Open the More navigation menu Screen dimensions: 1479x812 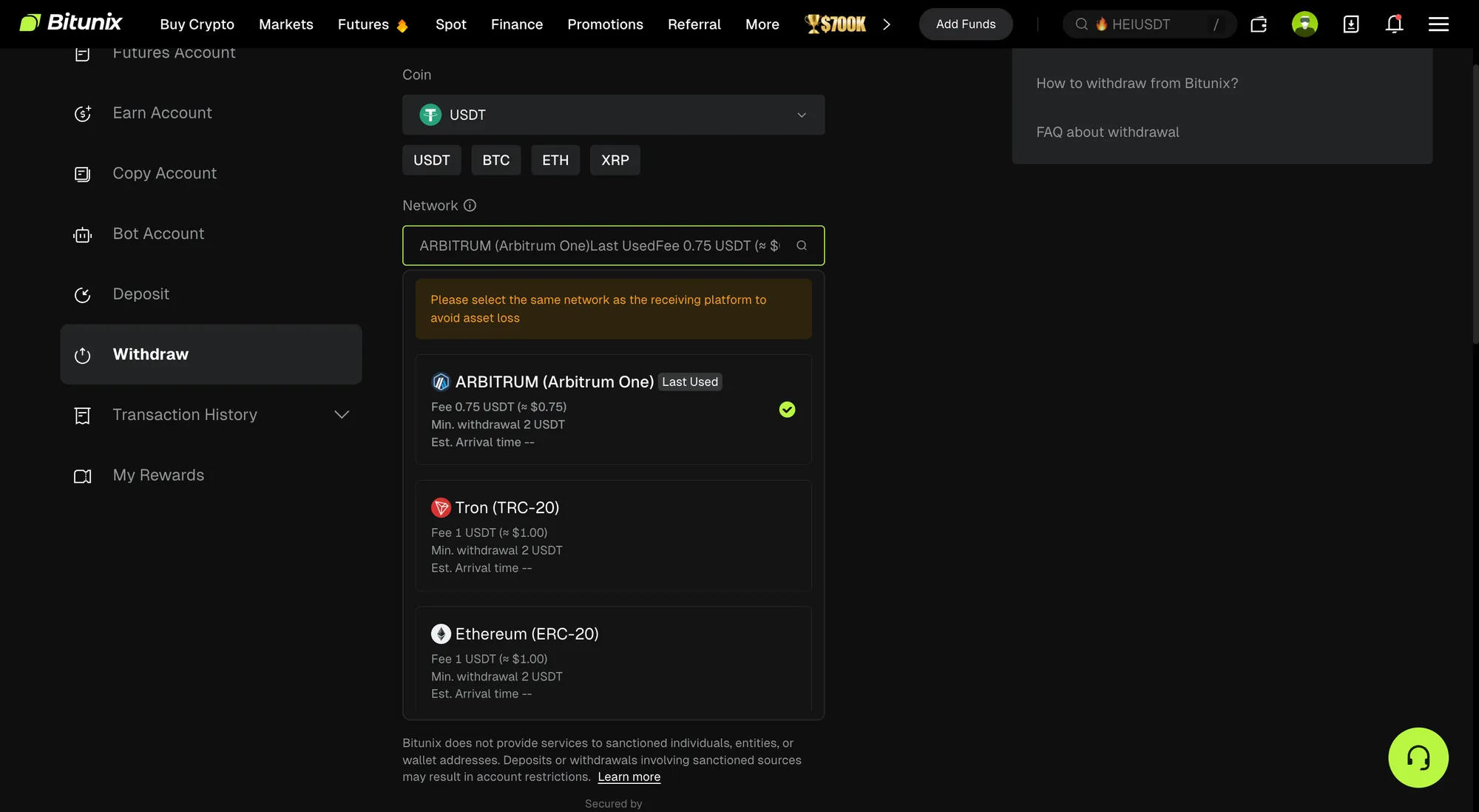pos(762,24)
